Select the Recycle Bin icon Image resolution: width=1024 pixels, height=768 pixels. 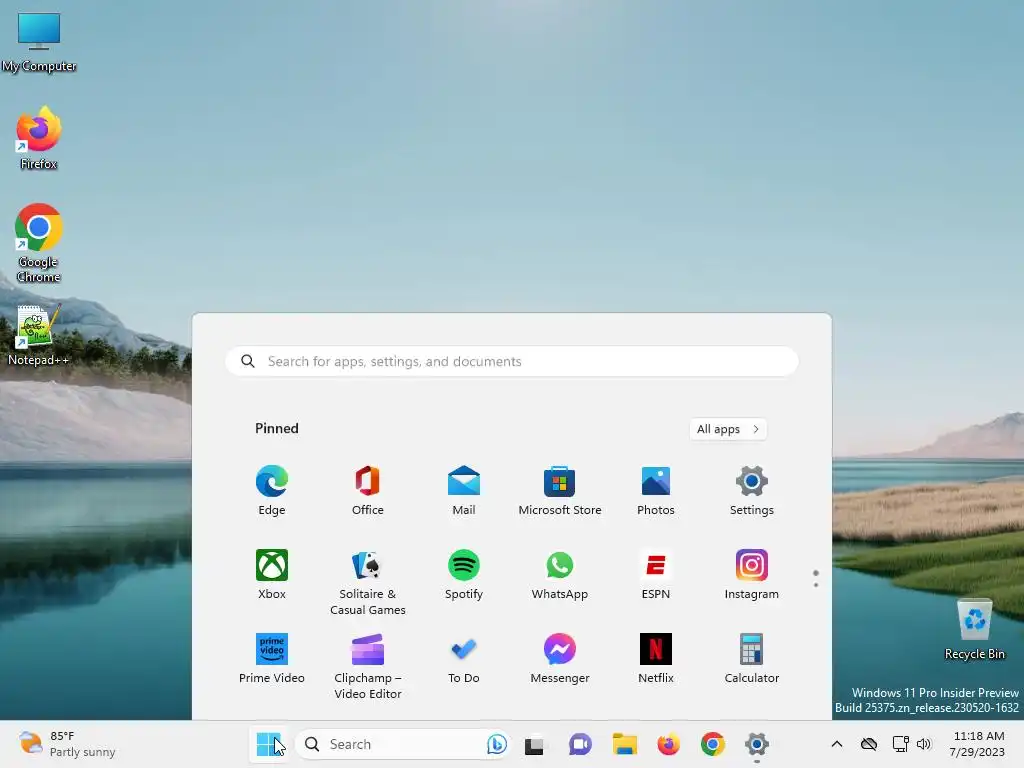(x=974, y=630)
